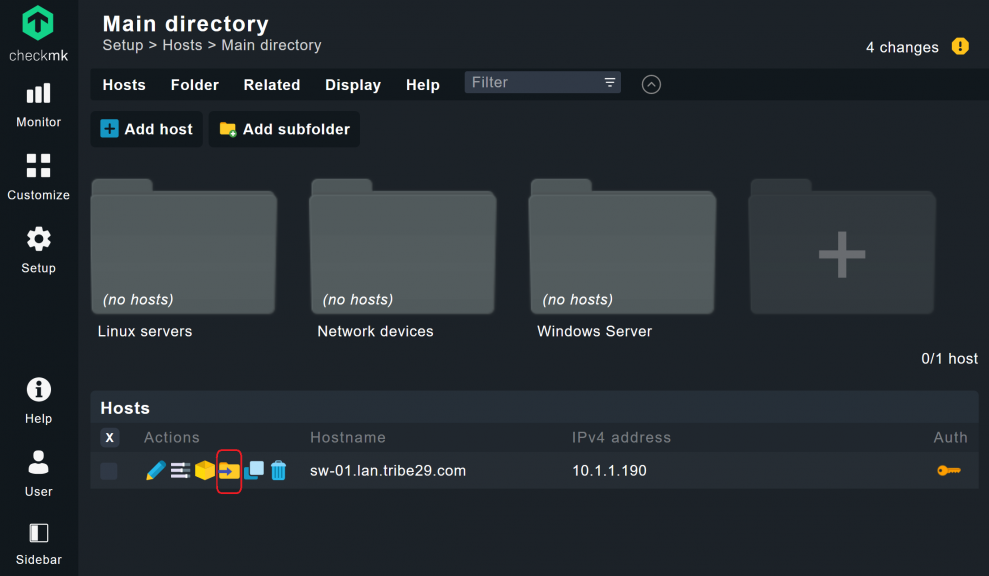The image size is (989, 576).
Task: Click the clone host icon
Action: (254, 470)
